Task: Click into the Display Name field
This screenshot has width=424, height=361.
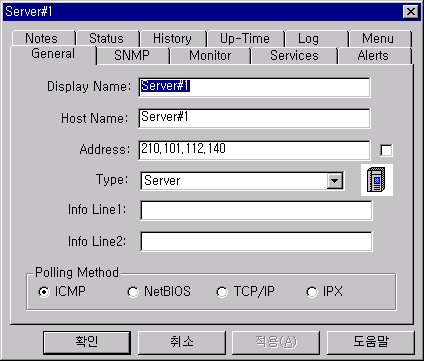Action: click(254, 87)
